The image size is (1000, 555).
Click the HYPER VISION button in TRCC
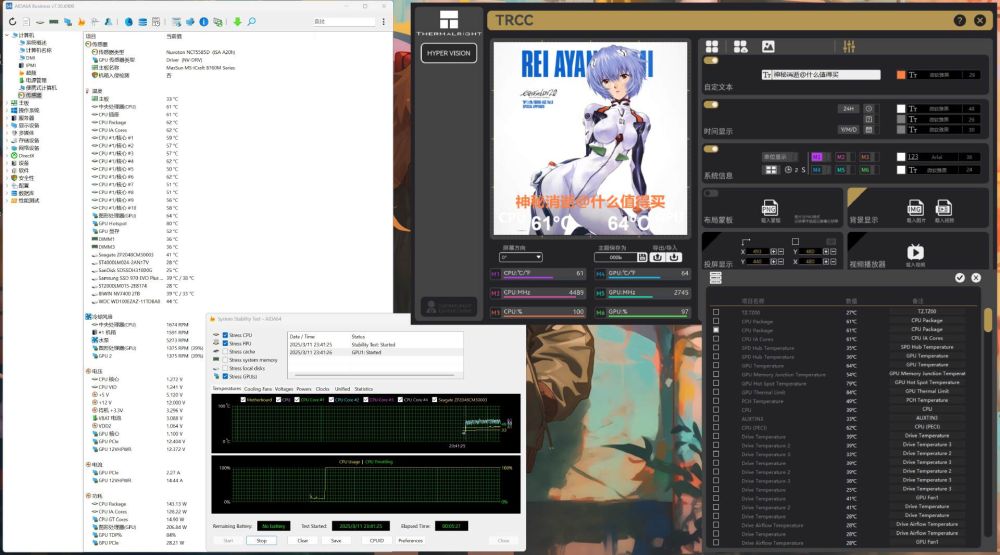(x=448, y=53)
